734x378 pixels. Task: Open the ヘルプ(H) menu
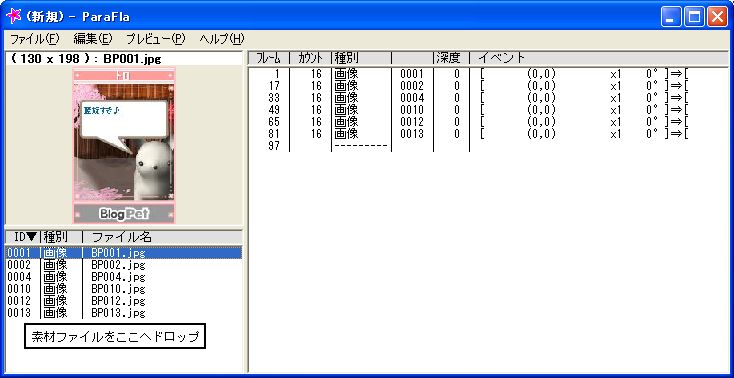tap(221, 39)
